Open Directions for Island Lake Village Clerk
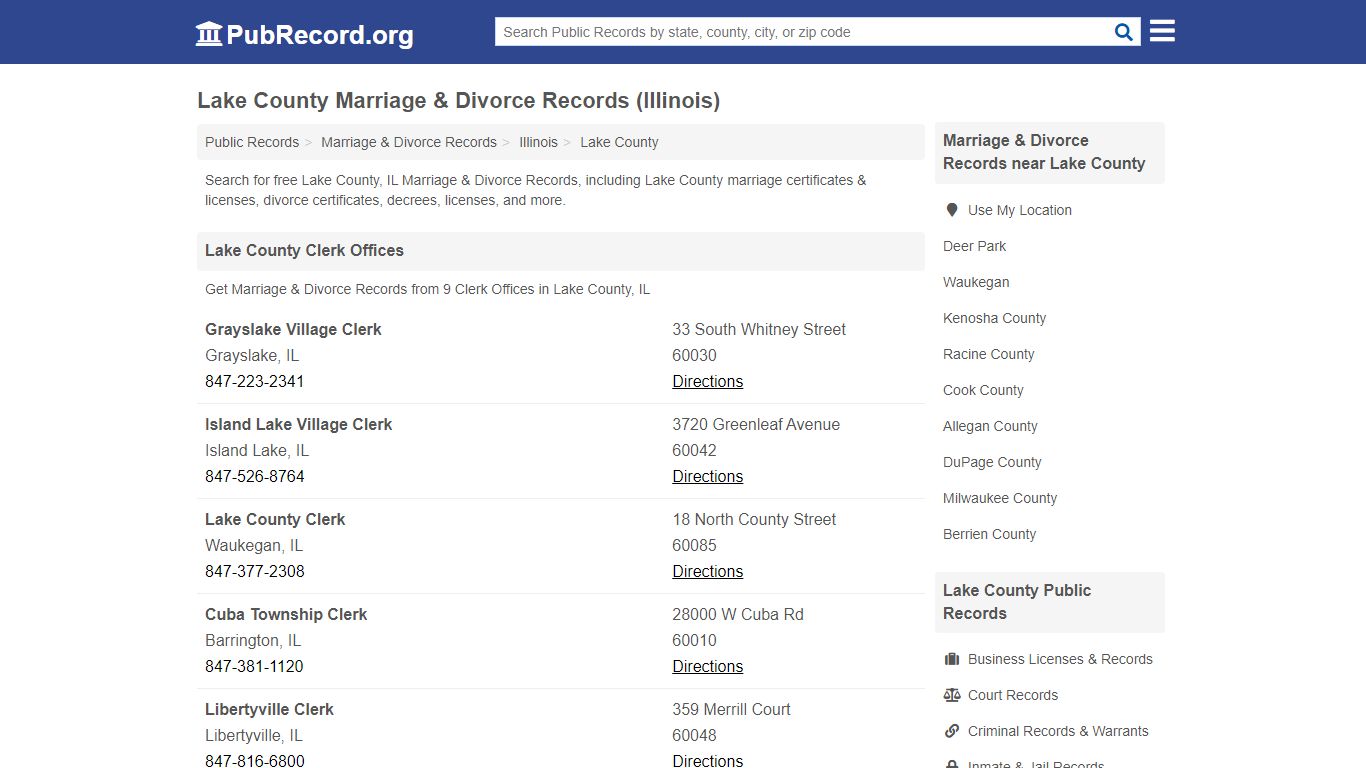This screenshot has width=1366, height=768. tap(707, 476)
